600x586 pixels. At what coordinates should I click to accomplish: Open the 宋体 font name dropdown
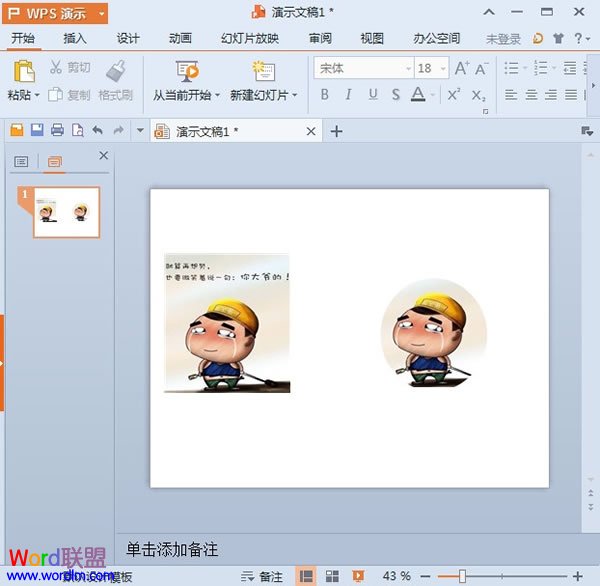(408, 69)
